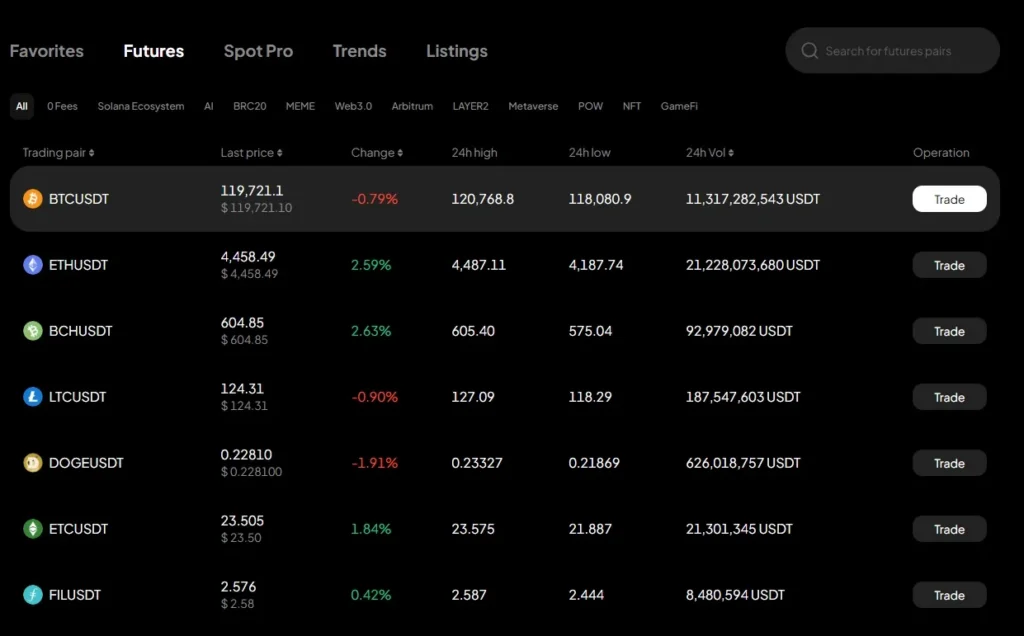Open the Listings tab
The height and width of the screenshot is (636, 1024).
(456, 51)
